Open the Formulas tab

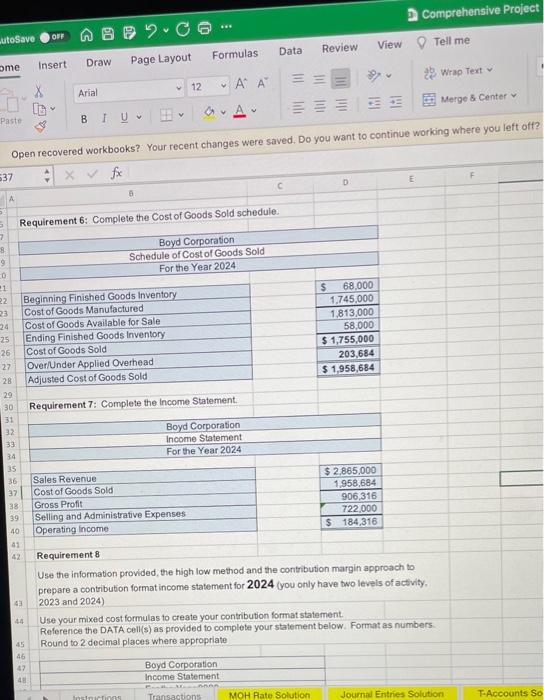(235, 54)
